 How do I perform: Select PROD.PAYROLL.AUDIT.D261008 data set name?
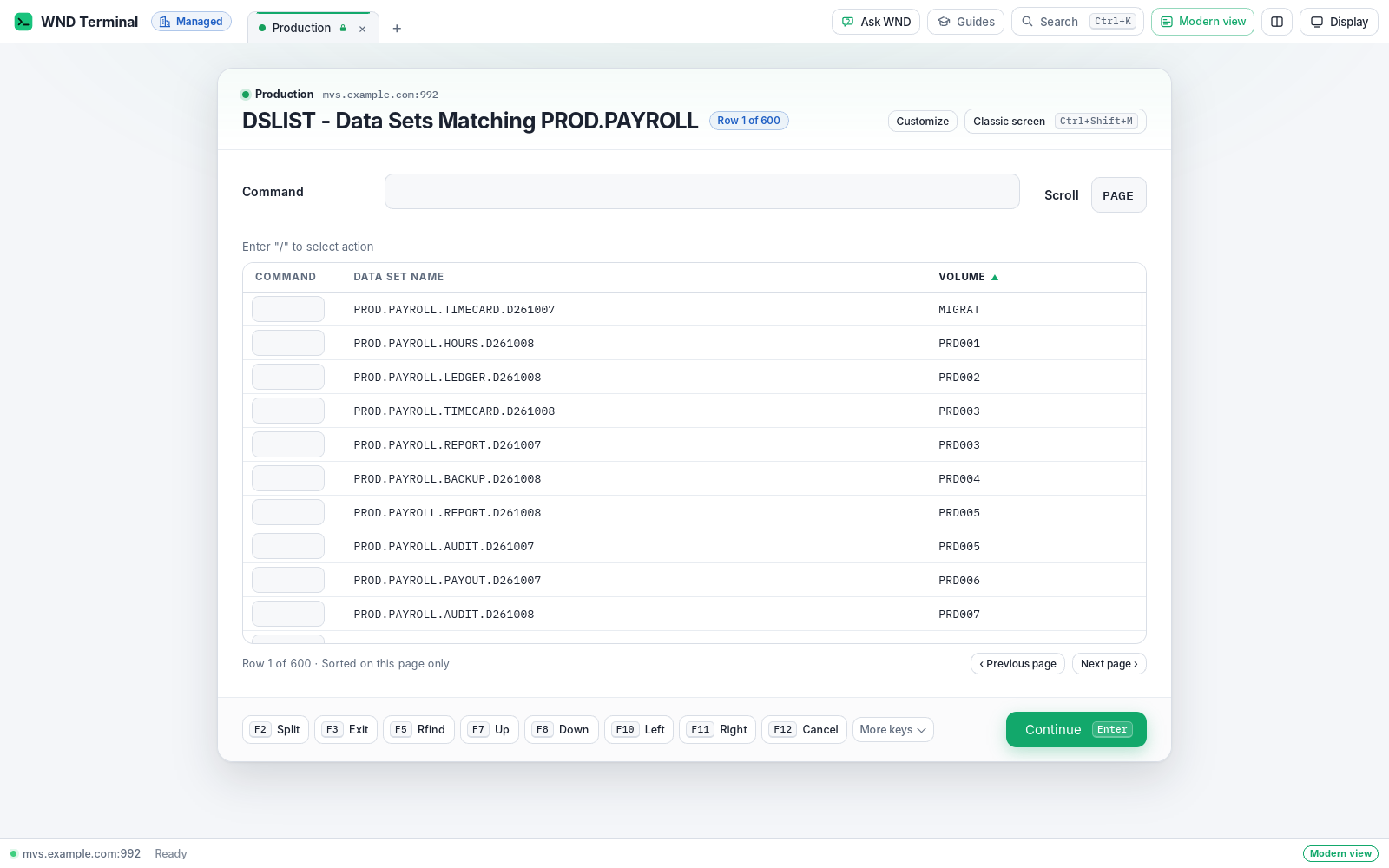tap(444, 615)
